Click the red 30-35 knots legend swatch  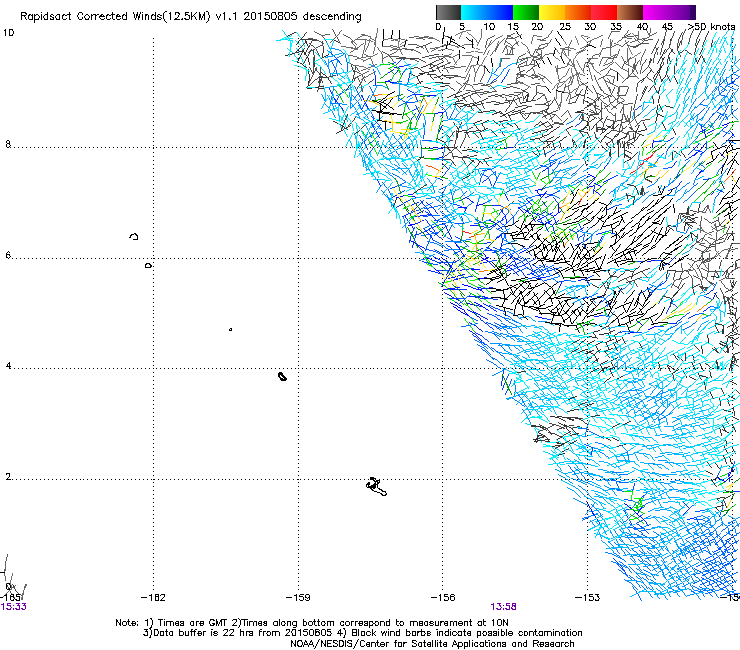click(604, 12)
